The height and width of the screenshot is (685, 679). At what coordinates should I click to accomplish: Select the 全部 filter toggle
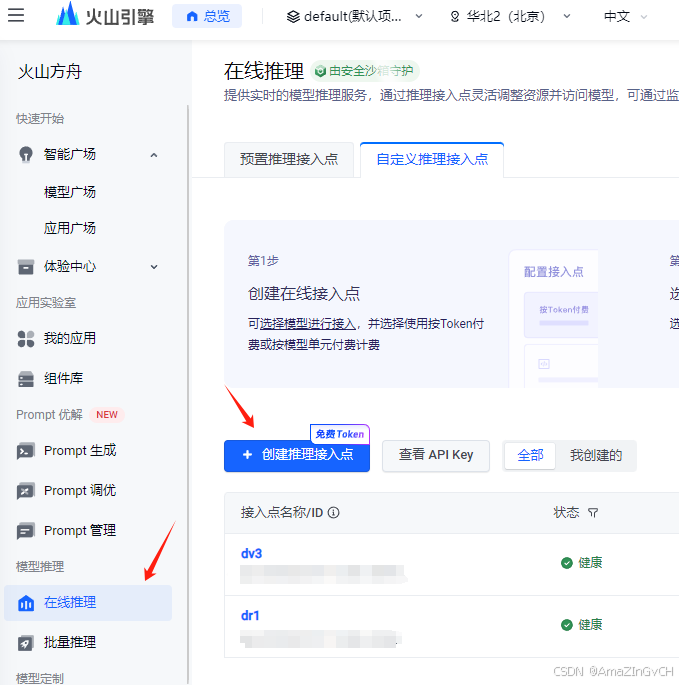point(530,456)
